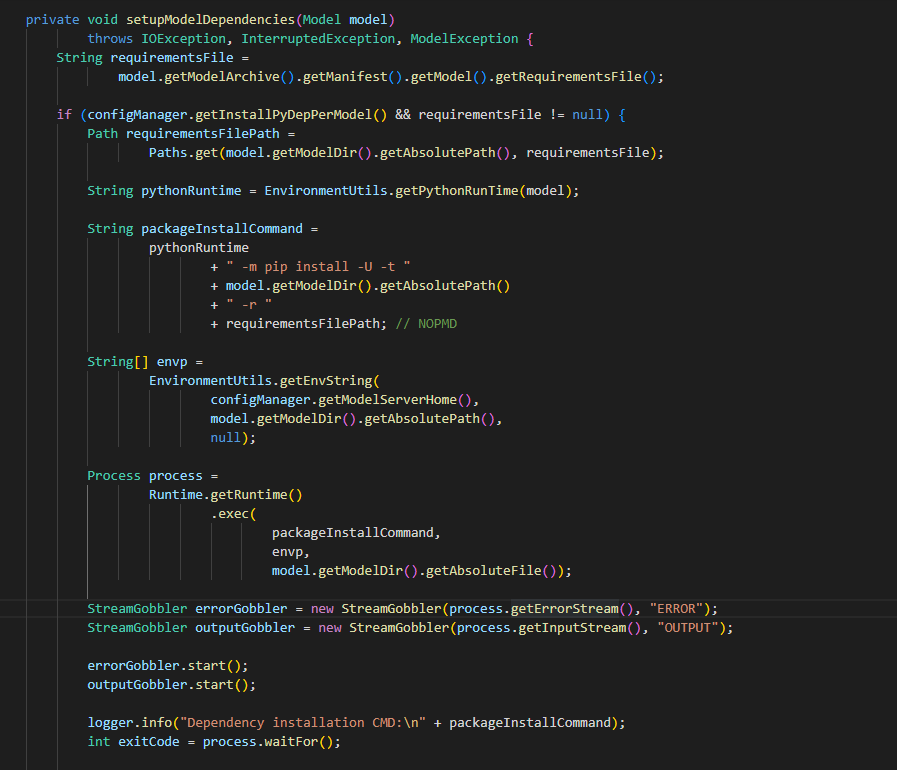This screenshot has height=770, width=897.
Task: Click getPythonRunTime method call
Action: click(x=457, y=191)
